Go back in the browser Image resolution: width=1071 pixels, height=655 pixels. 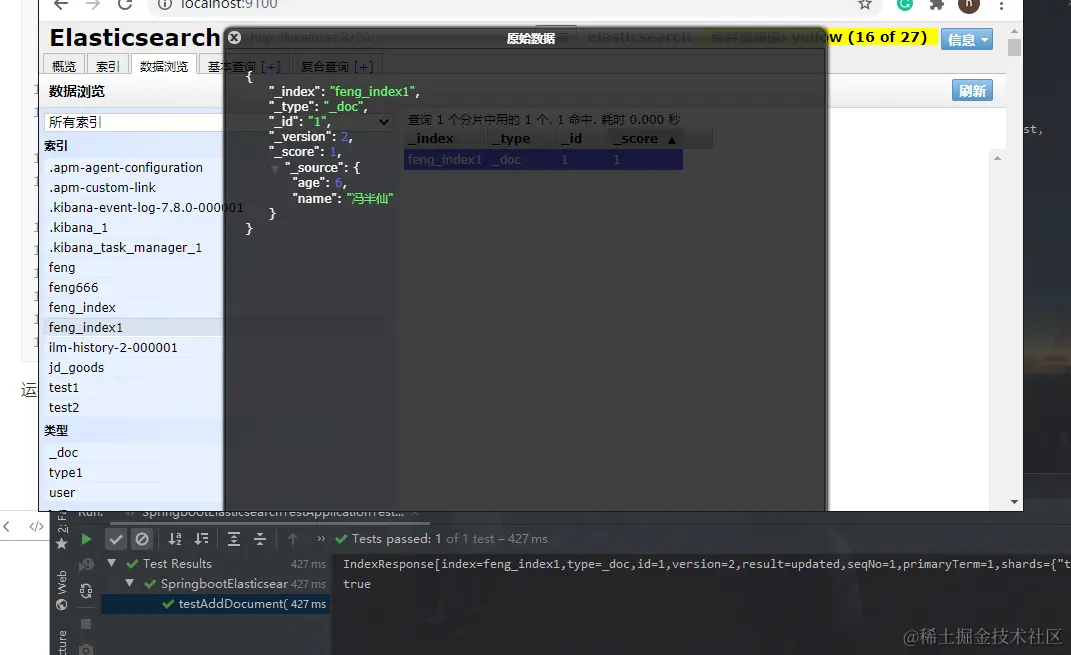[61, 4]
